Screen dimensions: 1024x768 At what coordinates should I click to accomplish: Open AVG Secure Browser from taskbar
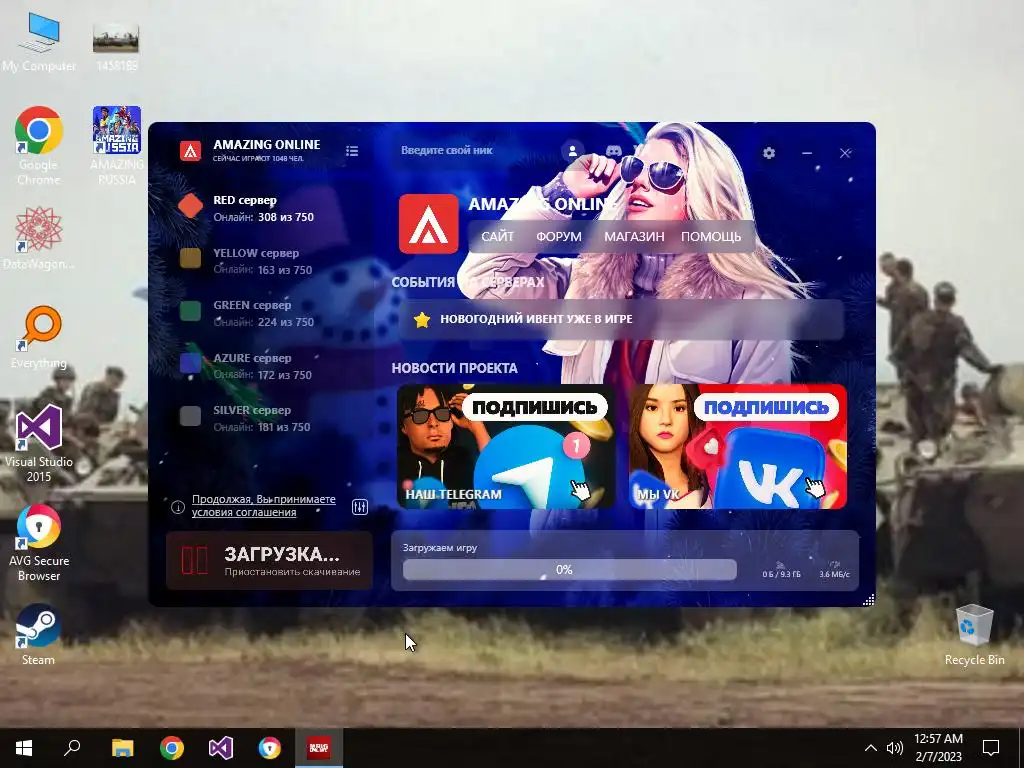coord(269,748)
